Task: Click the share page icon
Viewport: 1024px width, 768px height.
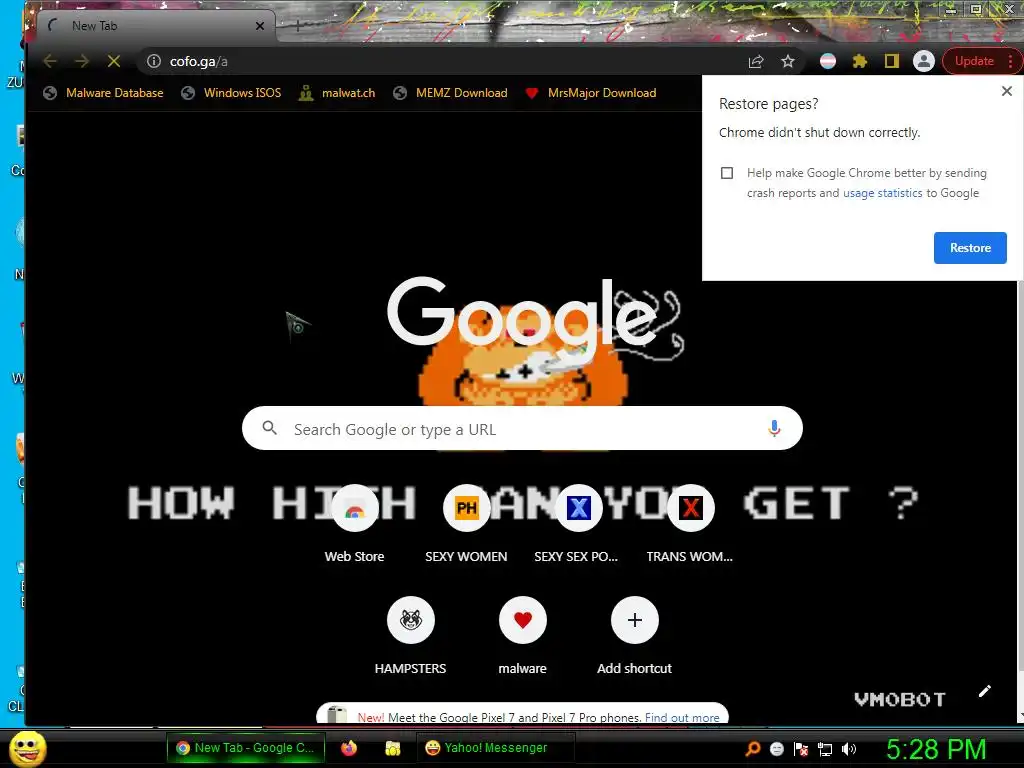Action: click(x=756, y=61)
